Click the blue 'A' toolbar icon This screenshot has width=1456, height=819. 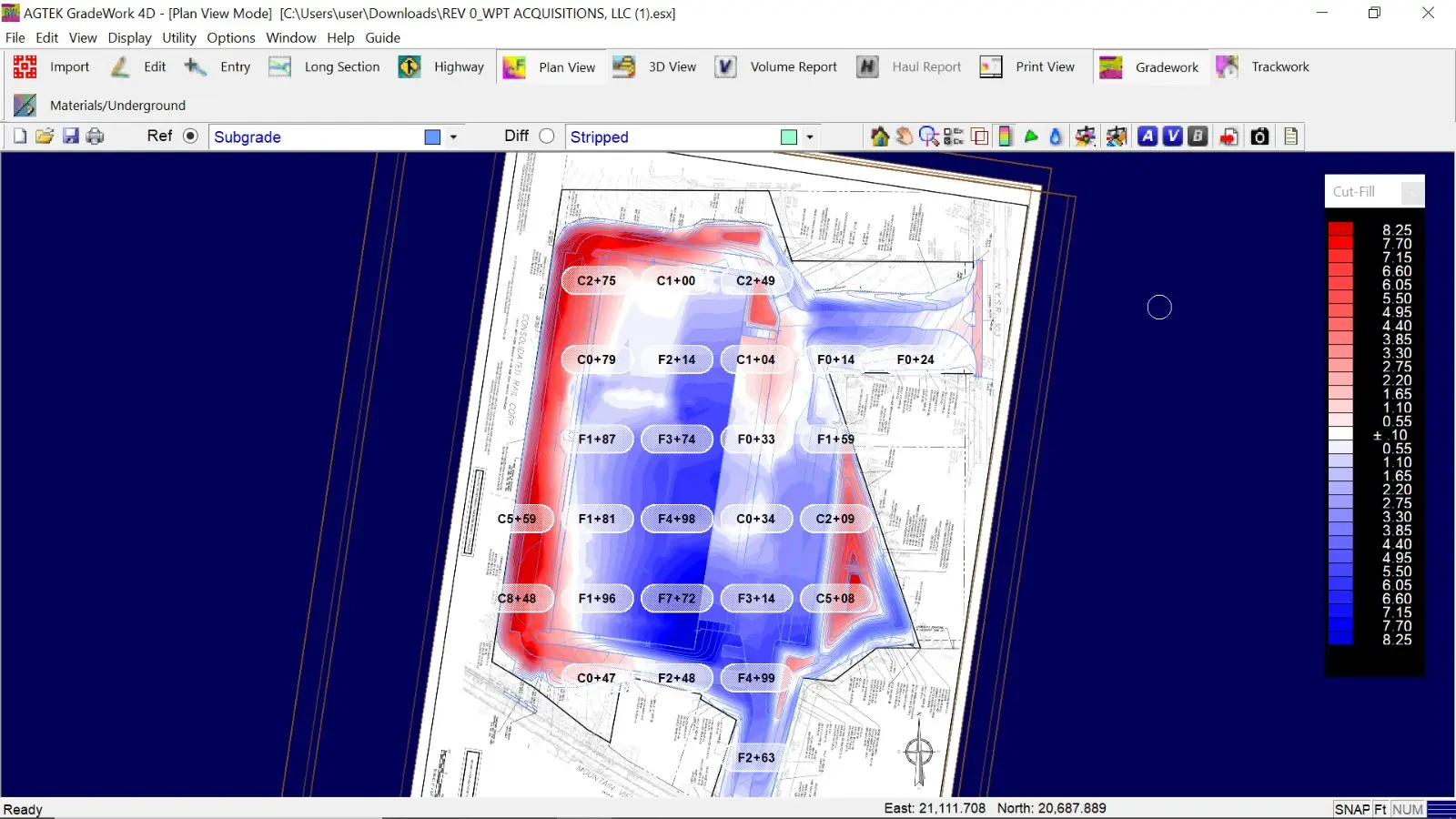[x=1148, y=136]
